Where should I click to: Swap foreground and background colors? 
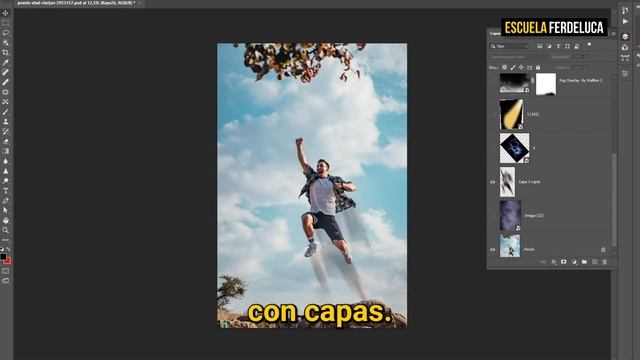pyautogui.click(x=9, y=249)
